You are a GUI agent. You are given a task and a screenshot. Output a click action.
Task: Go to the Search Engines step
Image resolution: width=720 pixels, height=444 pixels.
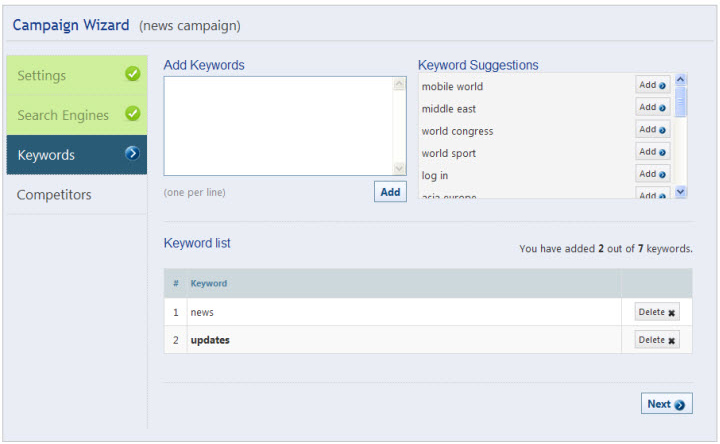point(63,115)
